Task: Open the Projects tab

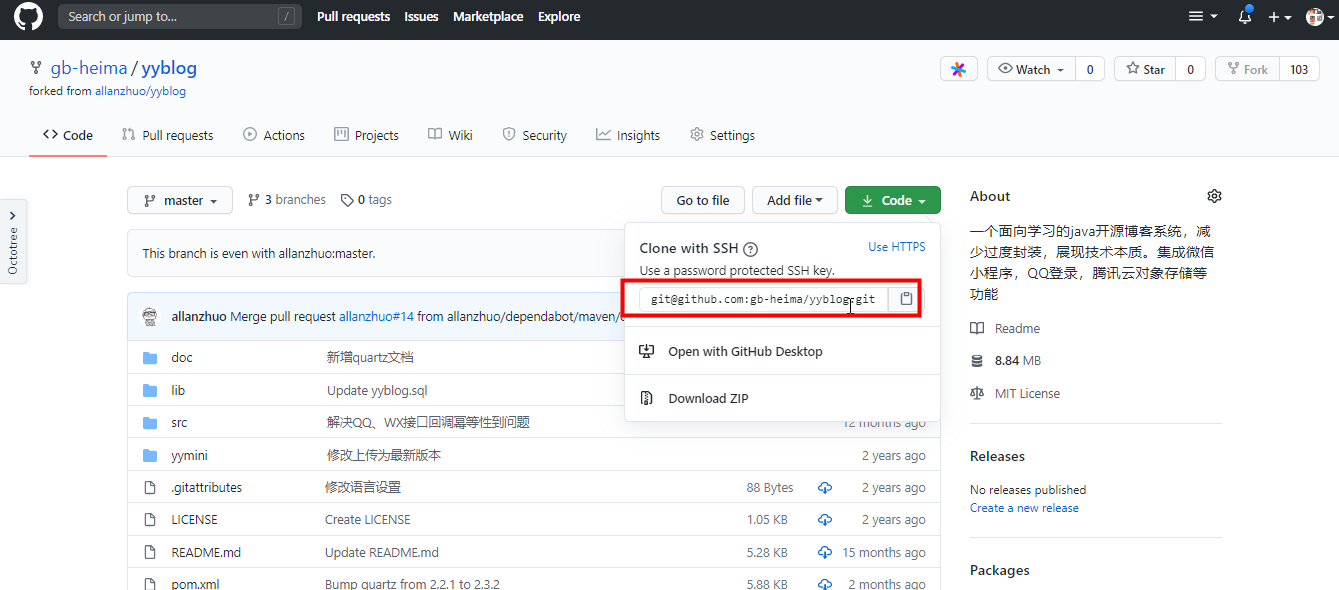Action: pyautogui.click(x=366, y=135)
